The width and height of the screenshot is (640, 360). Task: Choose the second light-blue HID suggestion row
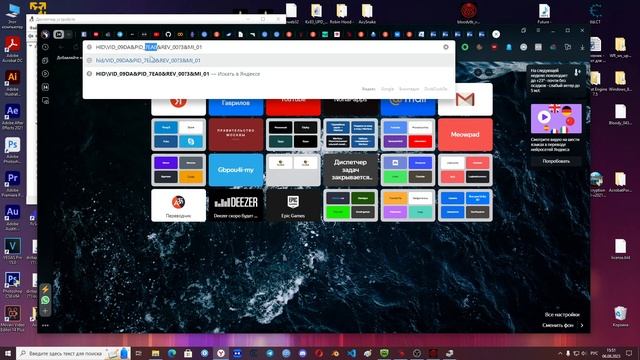coord(269,60)
